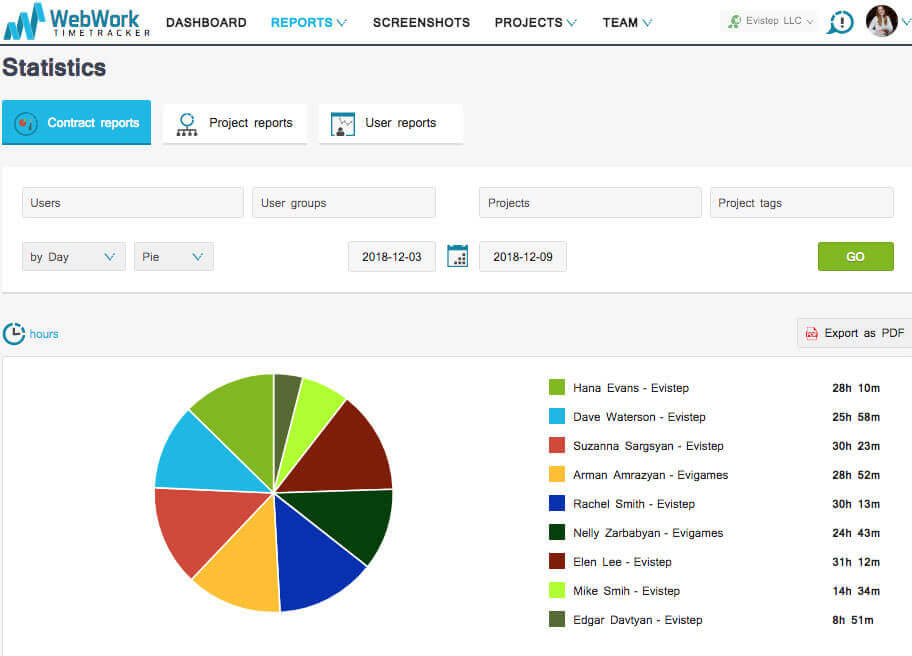
Task: Select 'Nelly Zarbabyan - Evigames' legend label
Action: 648,533
